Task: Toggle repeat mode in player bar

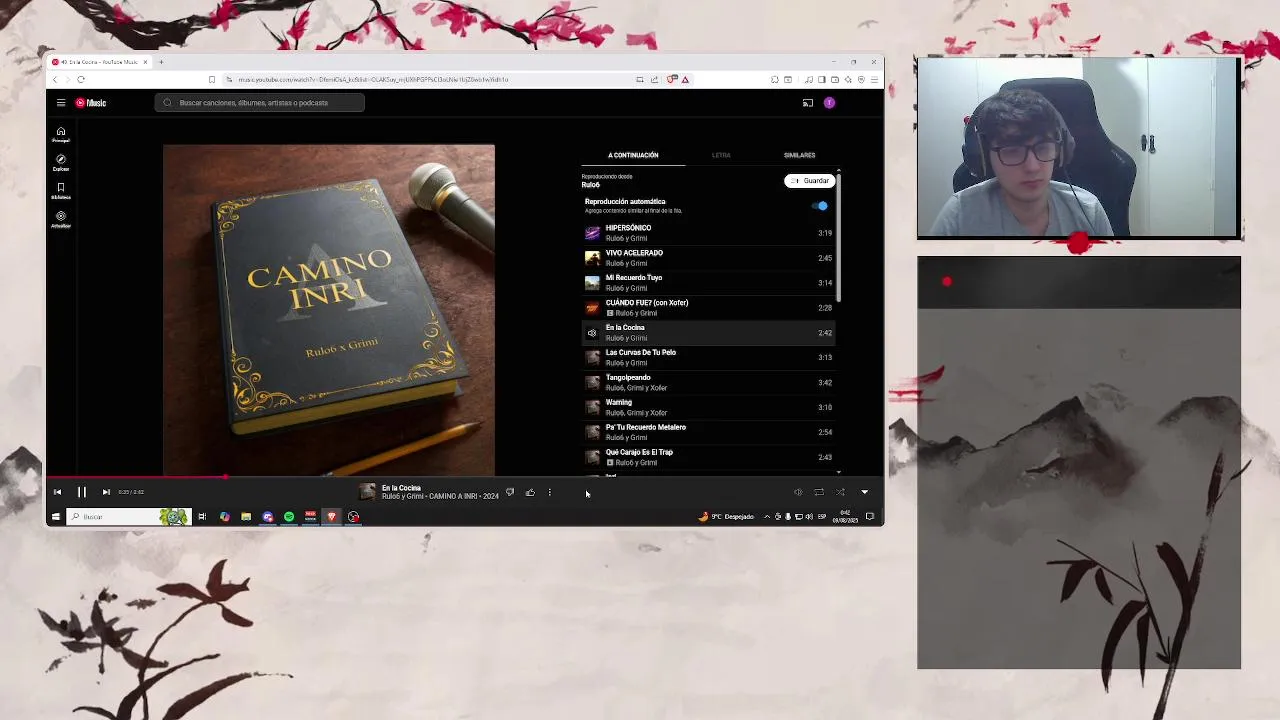Action: pos(819,492)
